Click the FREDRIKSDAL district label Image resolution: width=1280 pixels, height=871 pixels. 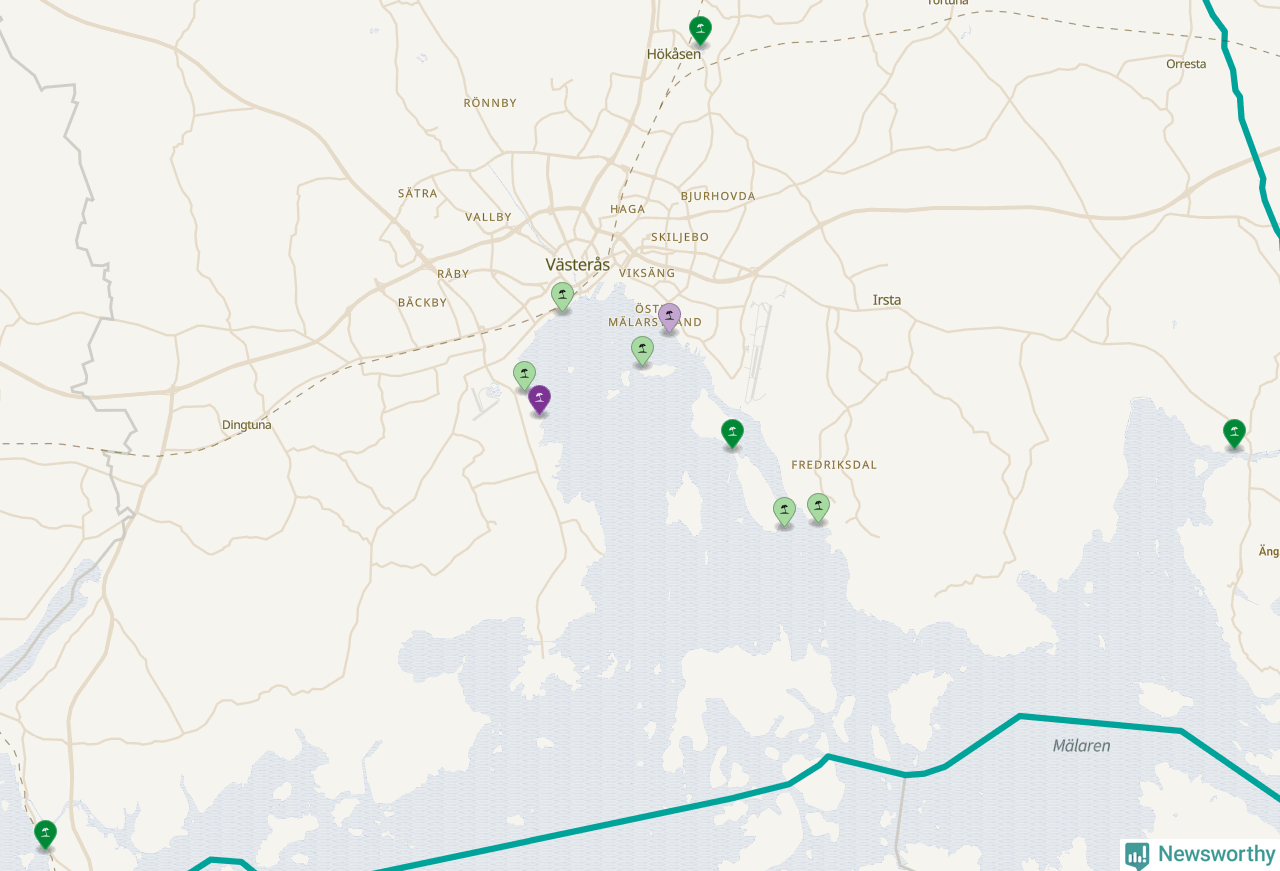coord(834,465)
